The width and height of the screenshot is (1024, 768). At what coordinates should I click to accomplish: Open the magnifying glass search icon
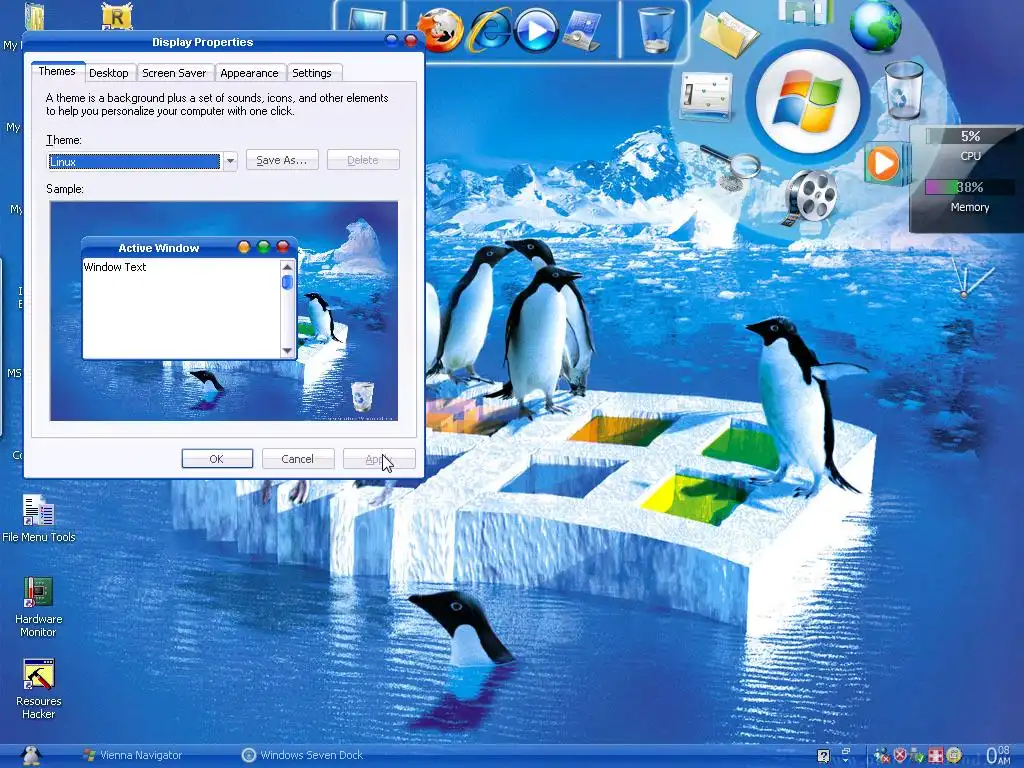(731, 166)
